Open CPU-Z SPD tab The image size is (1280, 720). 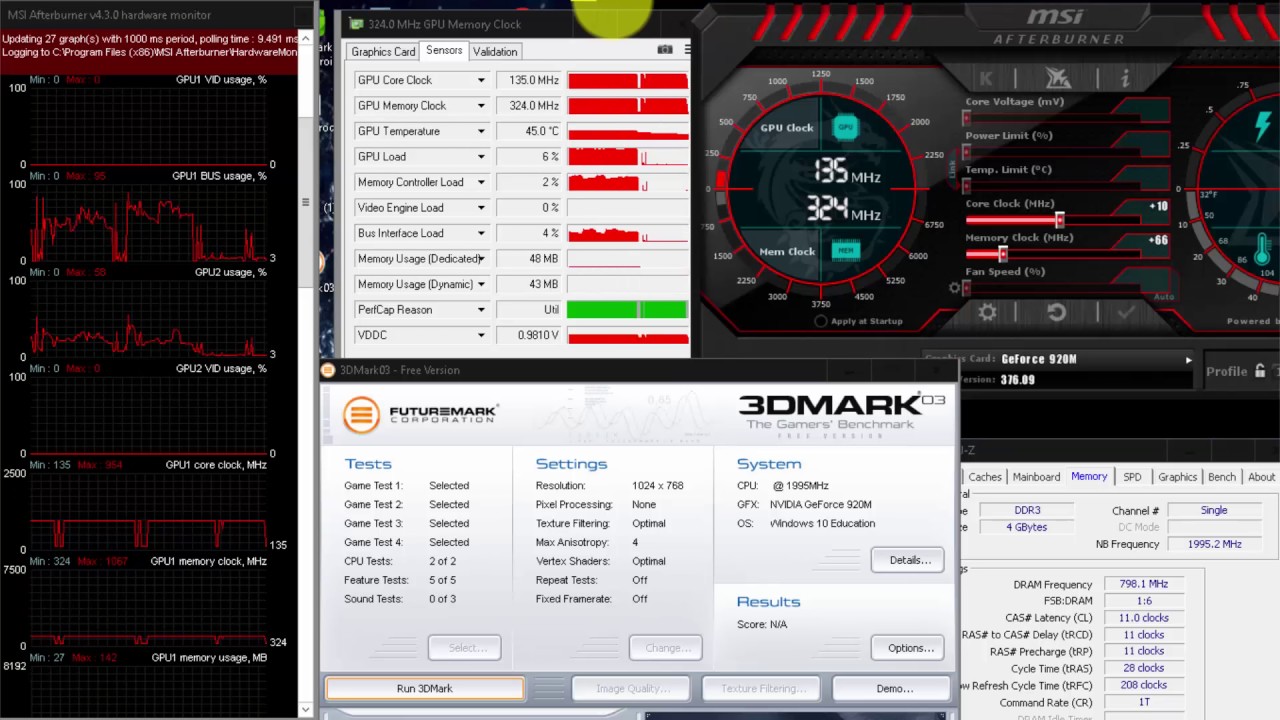coord(1132,477)
